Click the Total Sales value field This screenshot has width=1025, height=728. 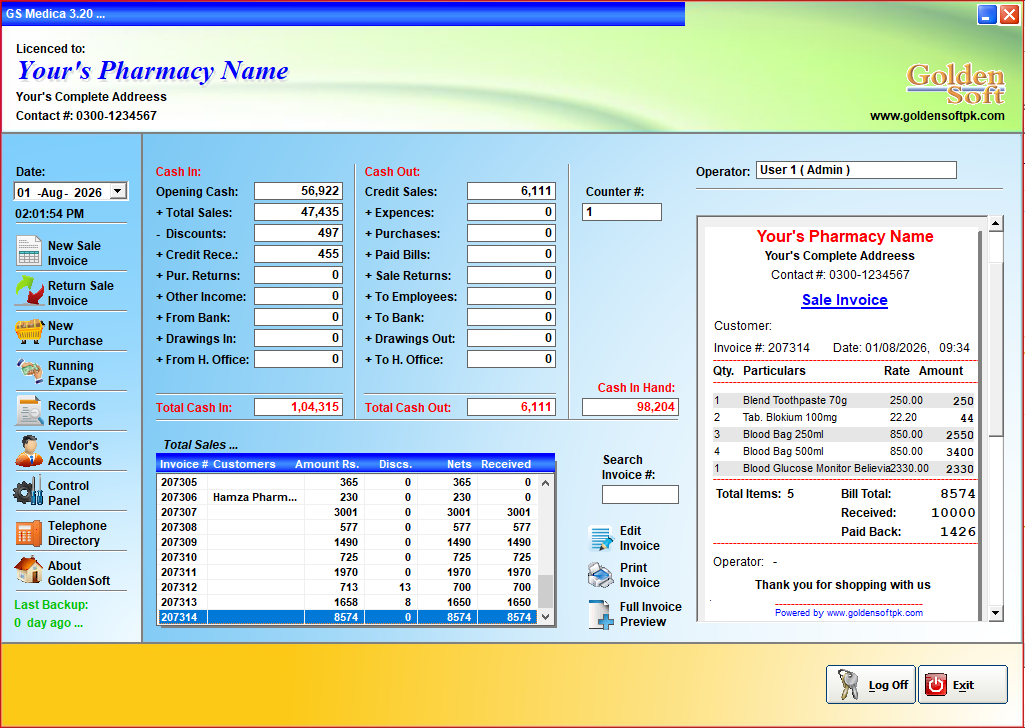click(x=298, y=212)
